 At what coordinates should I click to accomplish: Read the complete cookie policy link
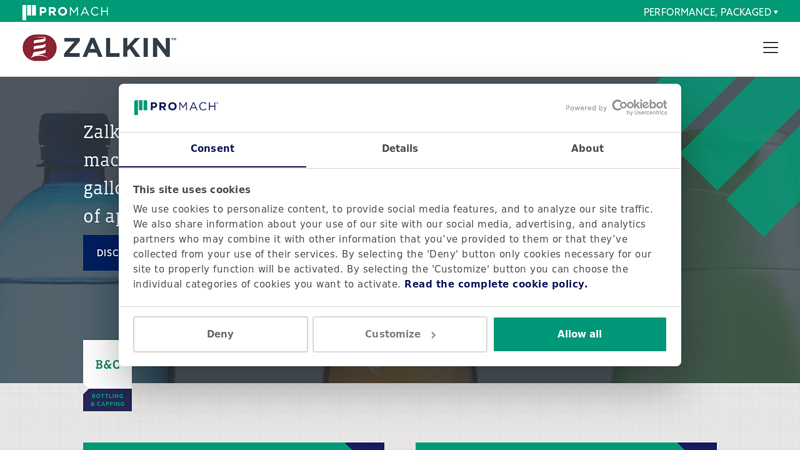[496, 284]
